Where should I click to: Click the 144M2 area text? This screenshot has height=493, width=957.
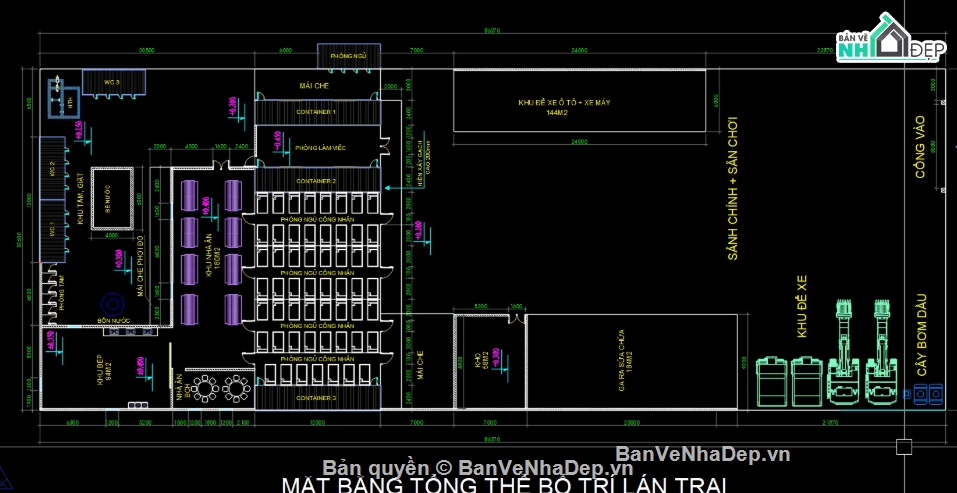557,113
